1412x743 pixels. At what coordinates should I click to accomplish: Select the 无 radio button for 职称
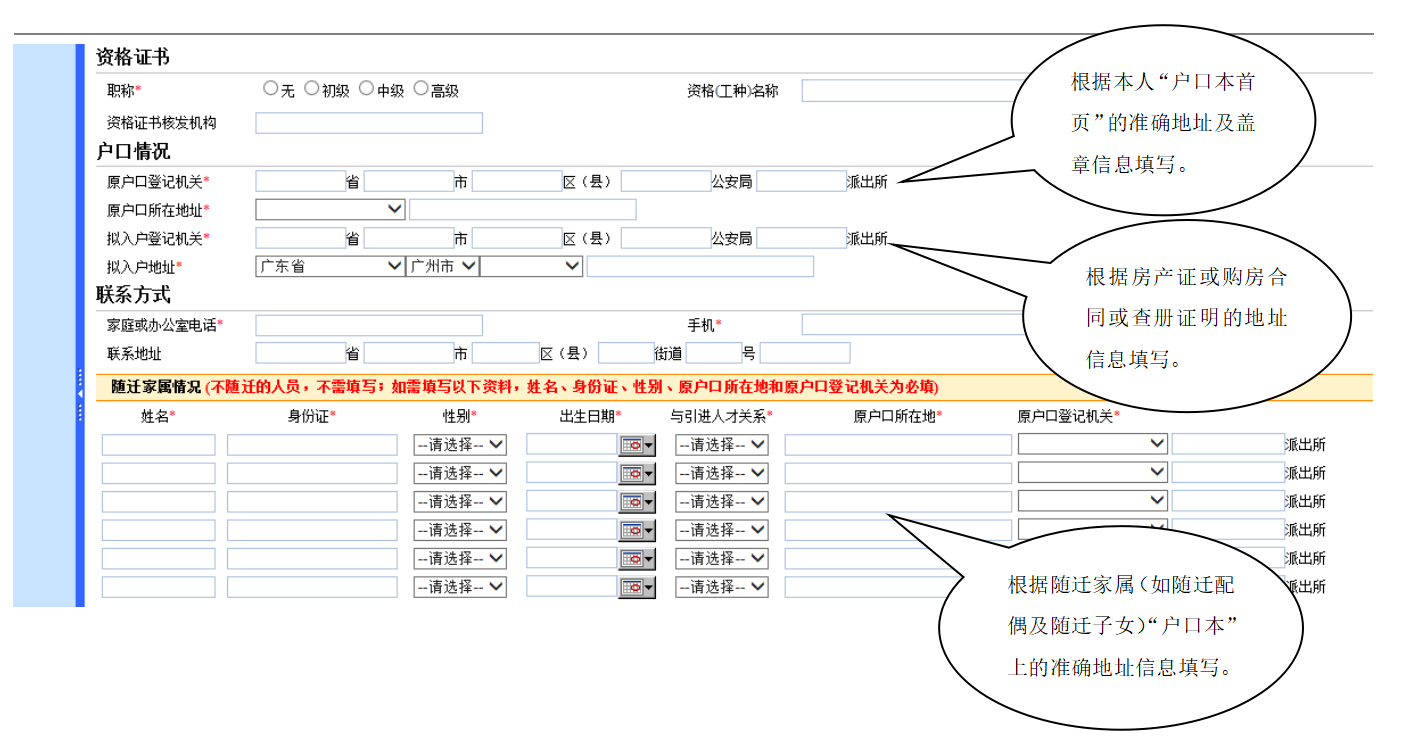(x=270, y=88)
